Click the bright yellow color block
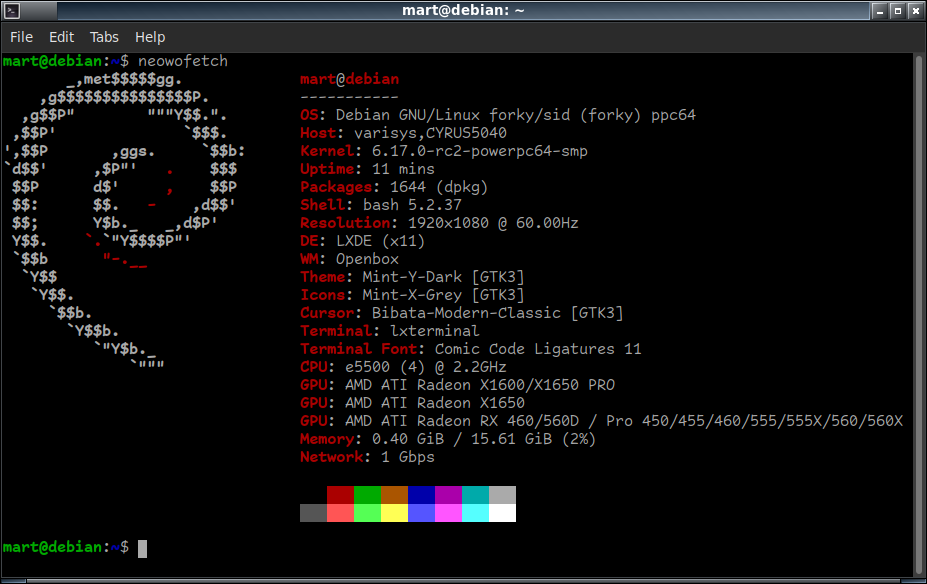The width and height of the screenshot is (927, 584). click(394, 513)
